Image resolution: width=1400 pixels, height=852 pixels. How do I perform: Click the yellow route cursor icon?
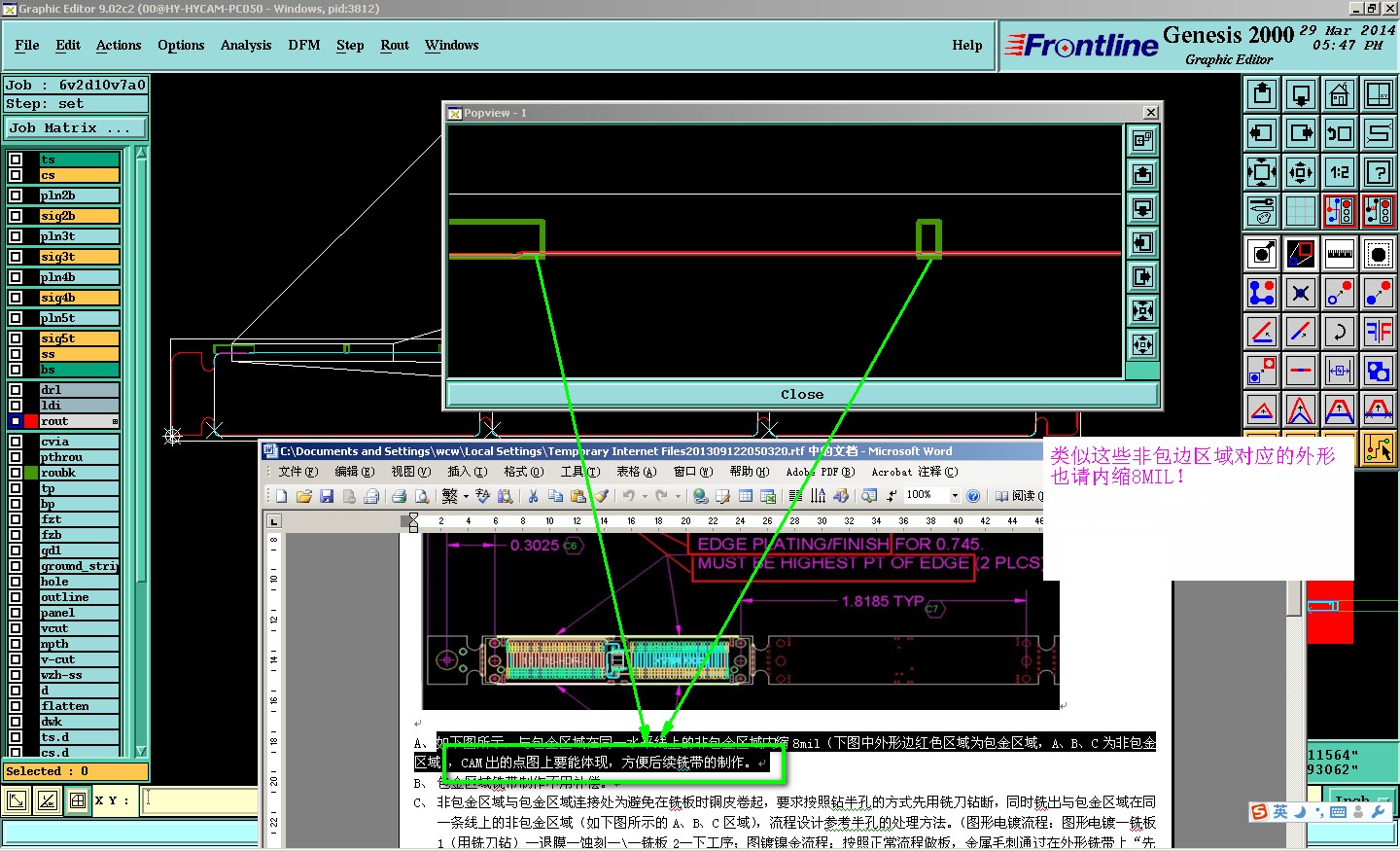pos(1379,448)
